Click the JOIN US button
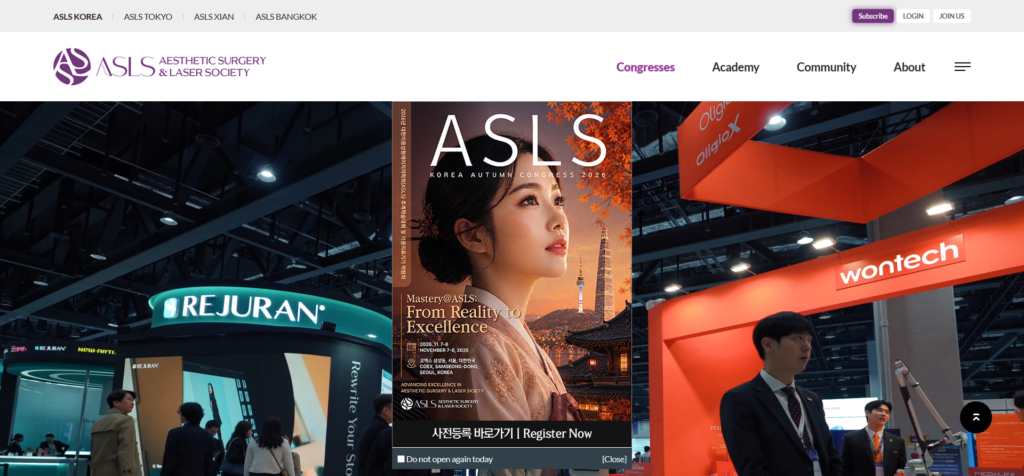The image size is (1024, 476). [x=952, y=16]
